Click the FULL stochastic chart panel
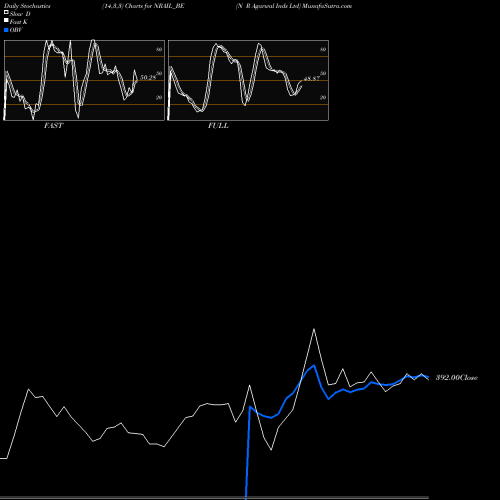Image resolution: width=500 pixels, height=500 pixels. 248,80
